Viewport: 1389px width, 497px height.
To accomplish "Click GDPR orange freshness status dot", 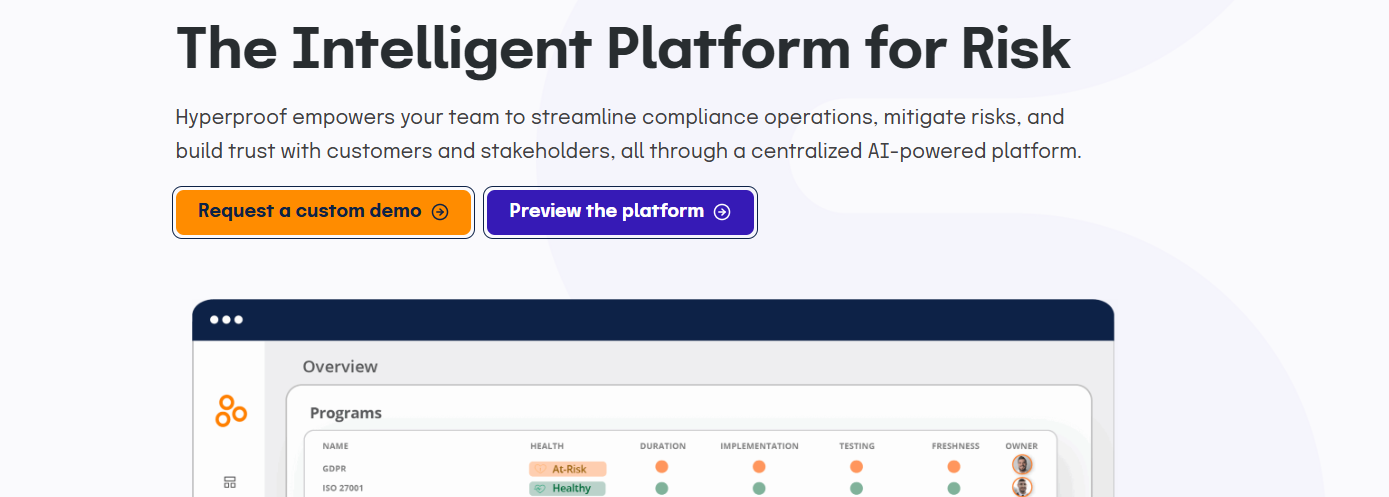I will (954, 467).
